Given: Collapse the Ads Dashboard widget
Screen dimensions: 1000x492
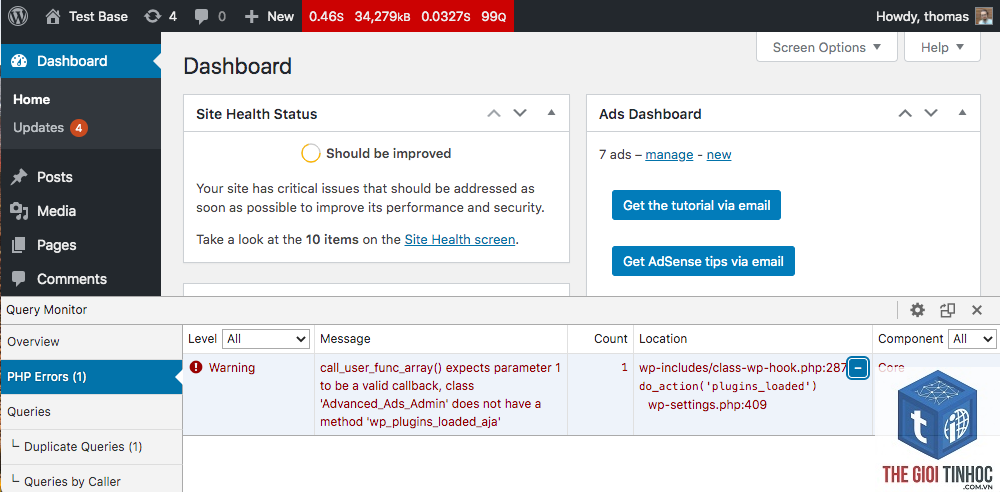Looking at the screenshot, I should 962,113.
